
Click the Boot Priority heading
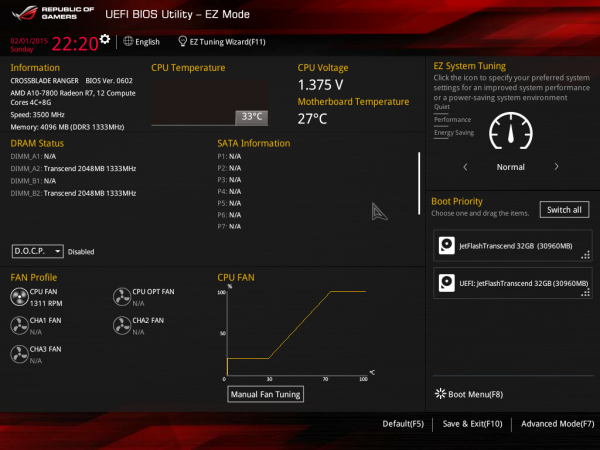coord(457,201)
